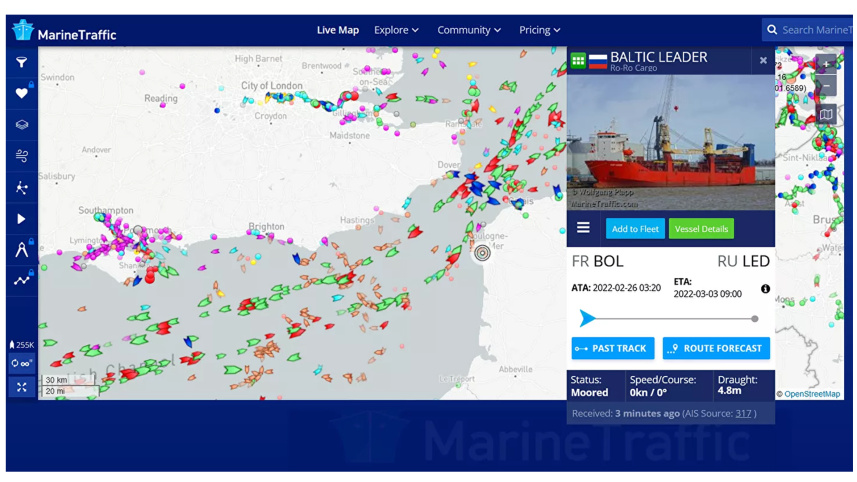
Task: Open the vessel filter funnel tool
Action: pyautogui.click(x=21, y=63)
